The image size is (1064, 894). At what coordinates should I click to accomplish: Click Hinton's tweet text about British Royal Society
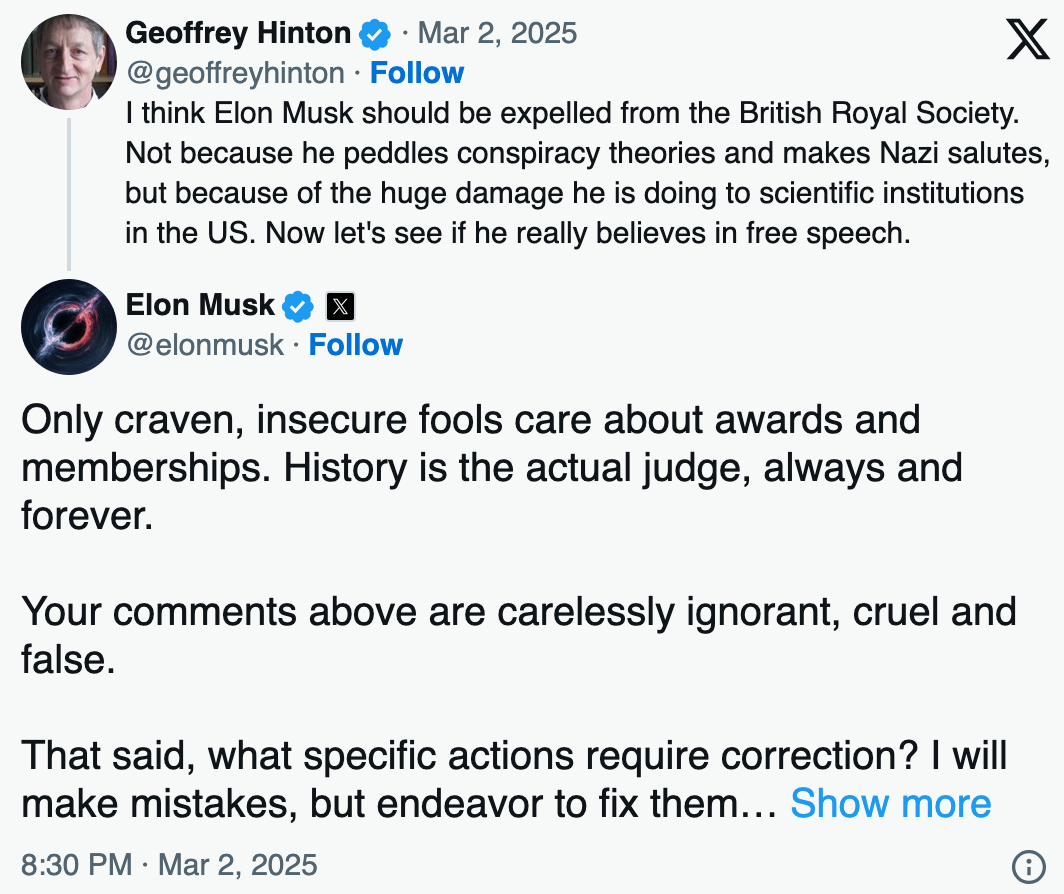pyautogui.click(x=588, y=173)
